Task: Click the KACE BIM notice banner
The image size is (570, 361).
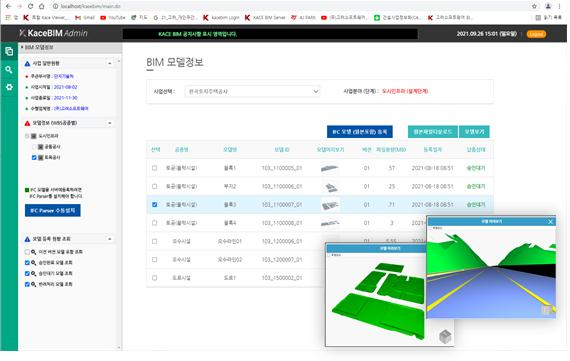Action: [x=270, y=34]
